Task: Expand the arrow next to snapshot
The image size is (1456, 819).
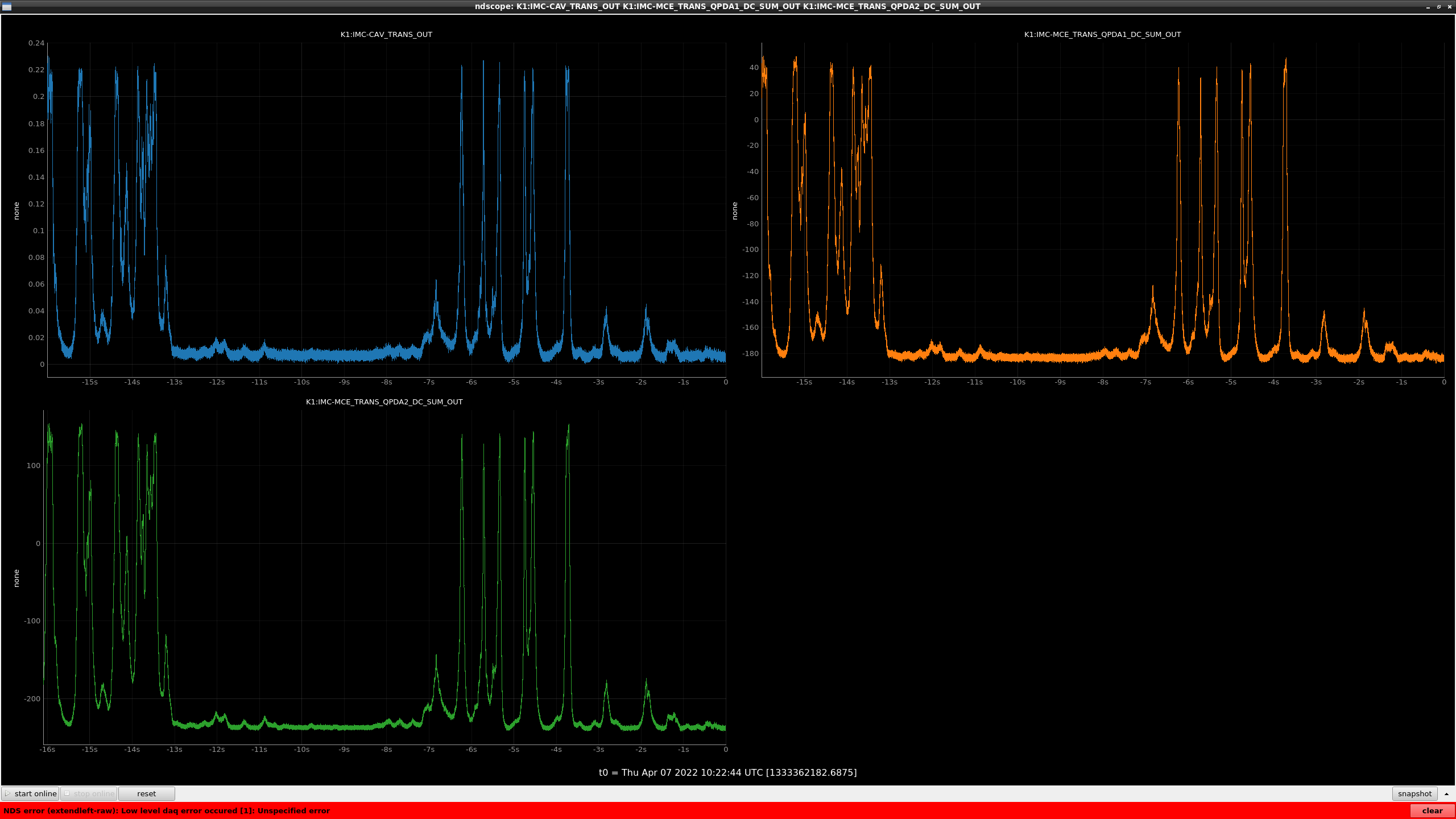Action: click(x=1446, y=793)
